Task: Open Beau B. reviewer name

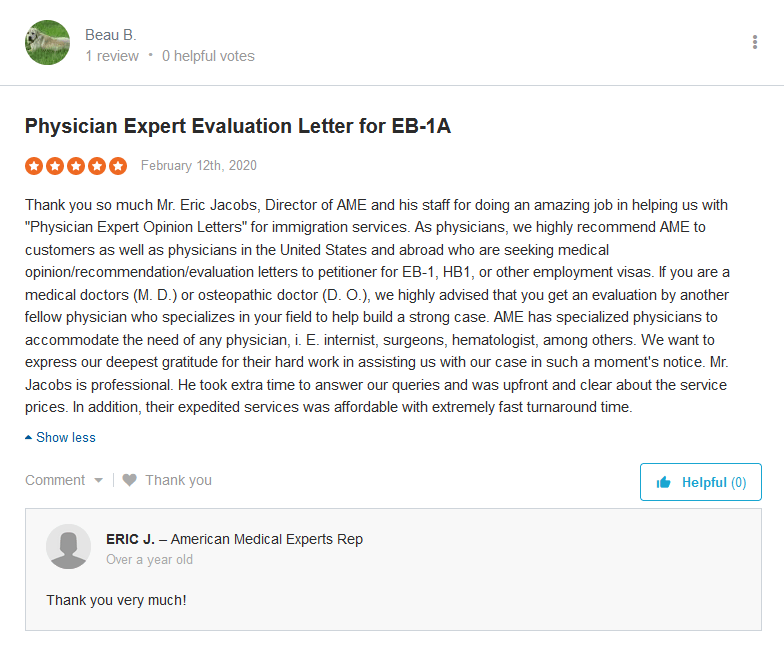Action: click(110, 35)
